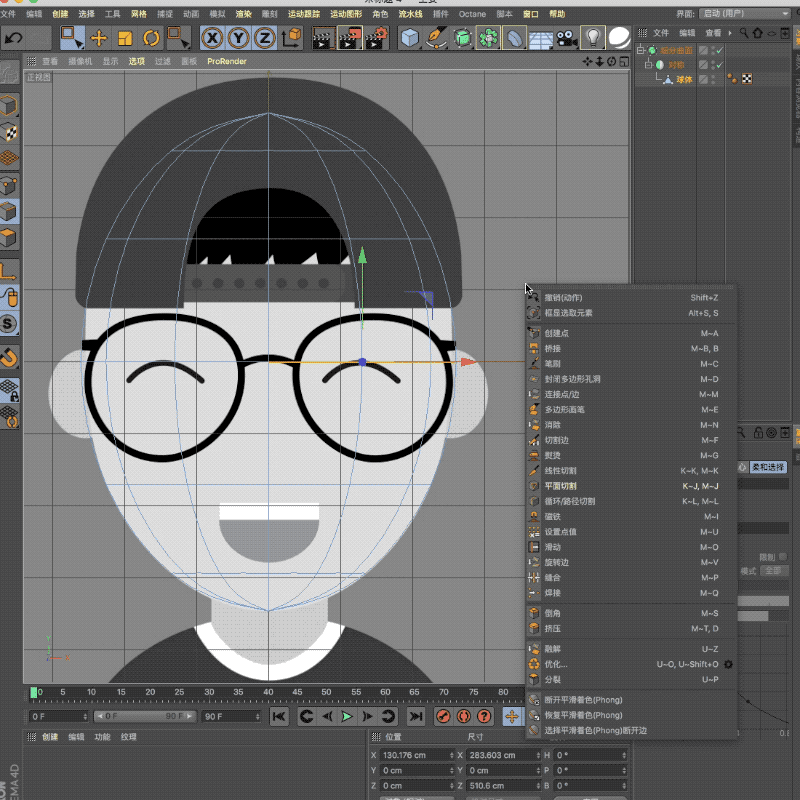Open the 模式 dropdown showing 全部
This screenshot has height=800, width=800.
pyautogui.click(x=775, y=571)
